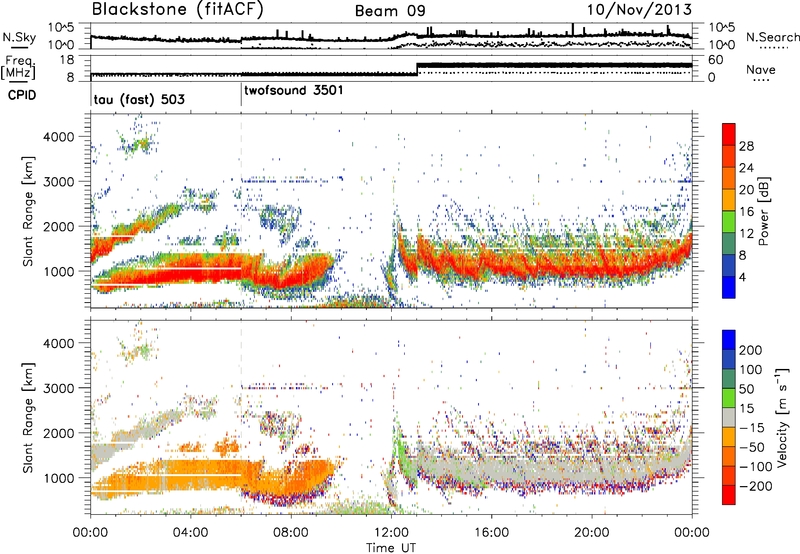The height and width of the screenshot is (554, 800).
Task: Click the 'Blackstone (fitACF)' plot title
Action: 177,9
